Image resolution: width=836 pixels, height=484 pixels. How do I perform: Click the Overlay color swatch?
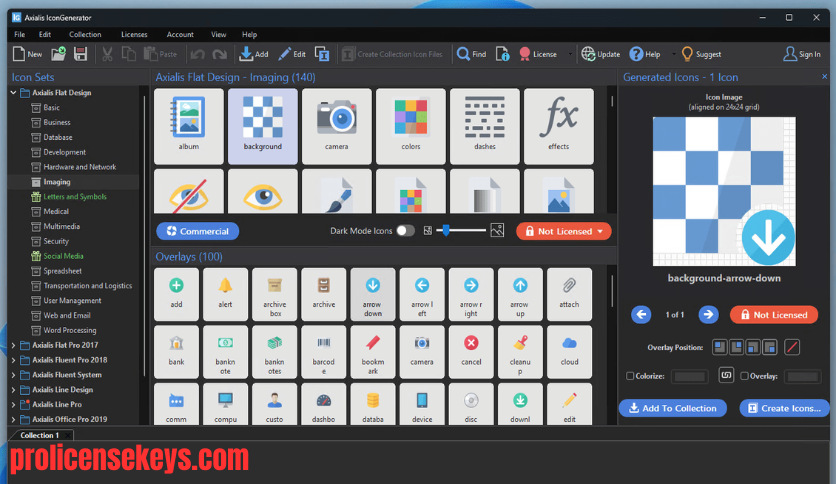pos(802,376)
